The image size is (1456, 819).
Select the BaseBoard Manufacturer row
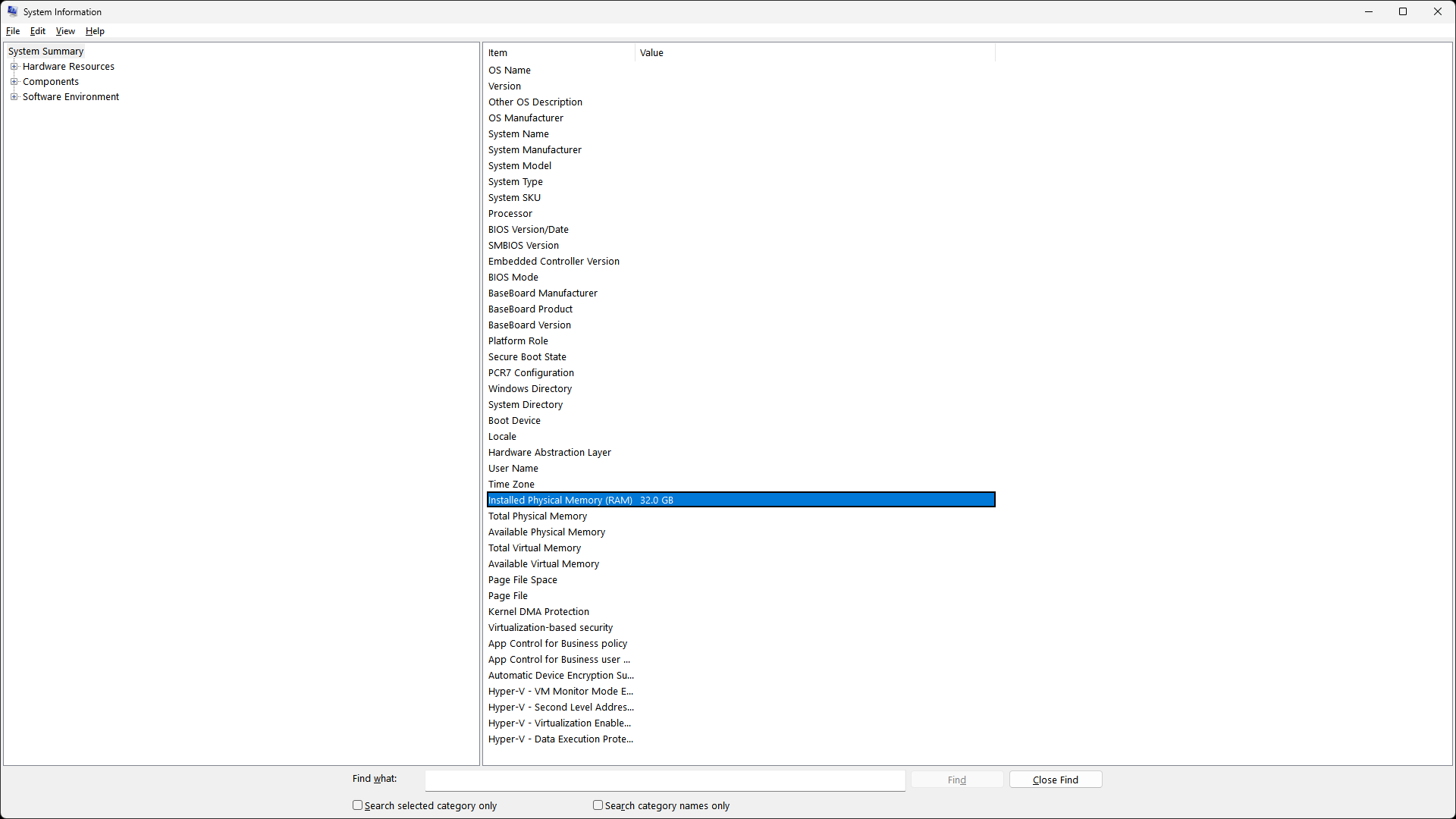tap(741, 293)
